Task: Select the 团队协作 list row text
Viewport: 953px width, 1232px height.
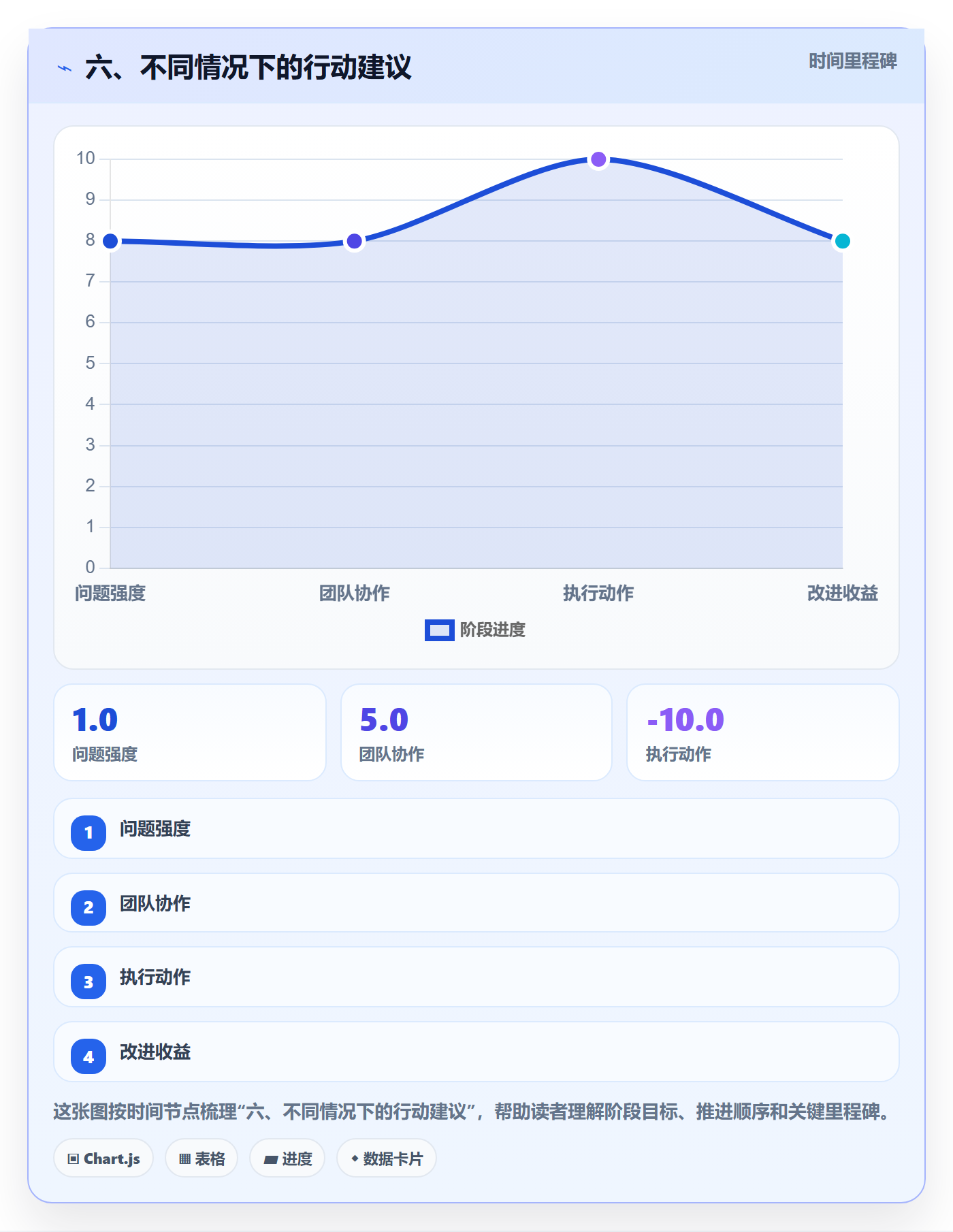Action: pyautogui.click(x=155, y=904)
